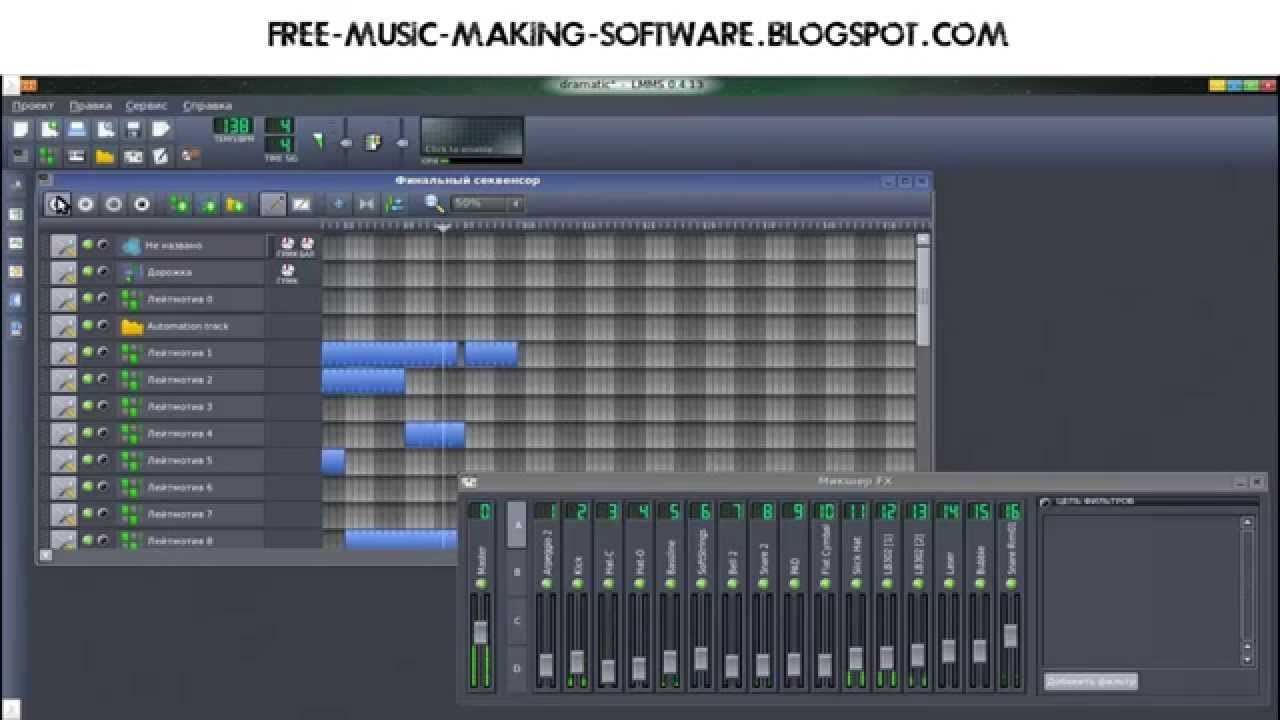Image resolution: width=1280 pixels, height=720 pixels.
Task: Switch to FX mixer bank D
Action: tap(517, 667)
